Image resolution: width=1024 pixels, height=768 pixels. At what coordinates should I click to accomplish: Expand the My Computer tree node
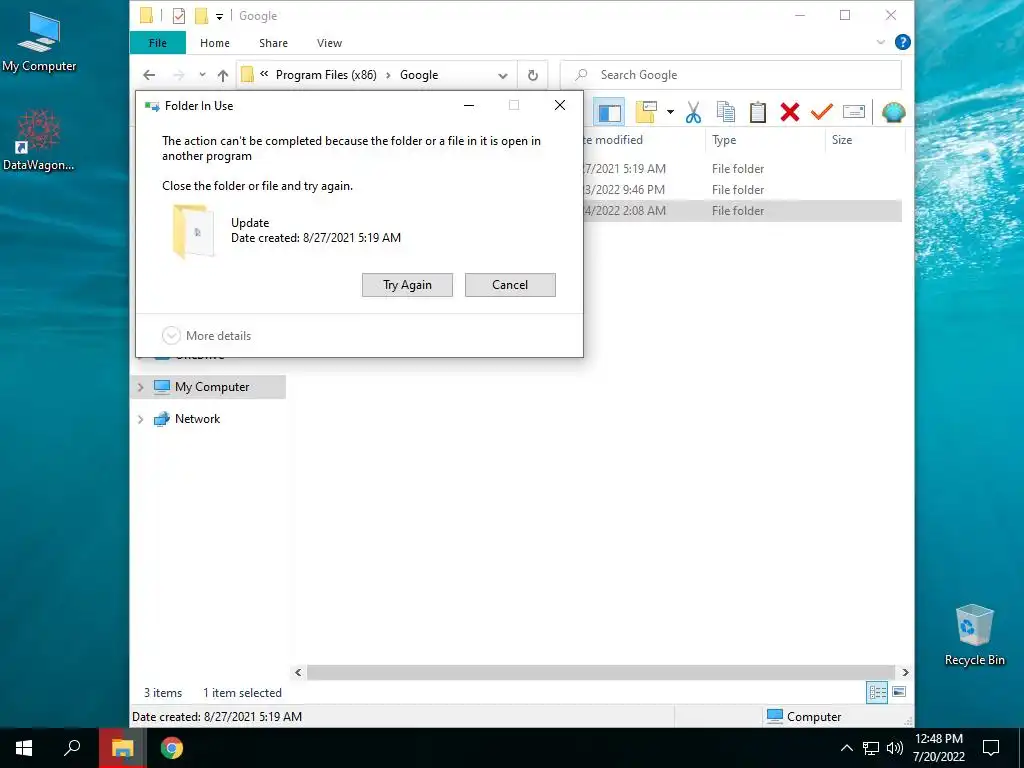[140, 387]
